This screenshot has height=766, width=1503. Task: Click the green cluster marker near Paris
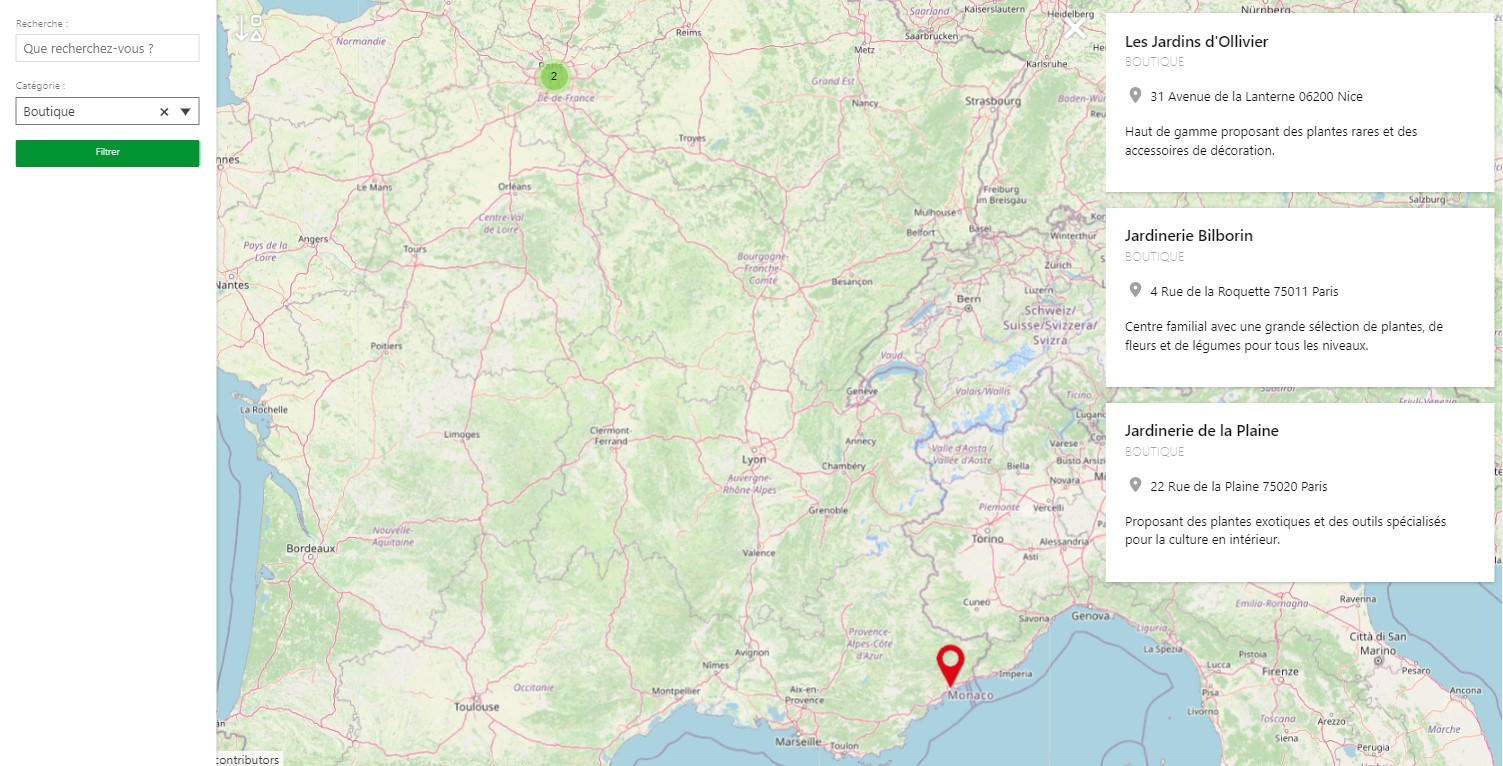(554, 76)
